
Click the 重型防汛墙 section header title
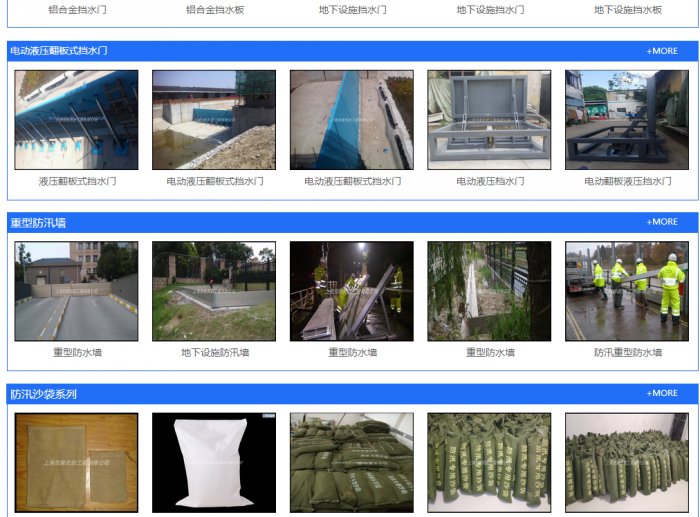coord(38,222)
